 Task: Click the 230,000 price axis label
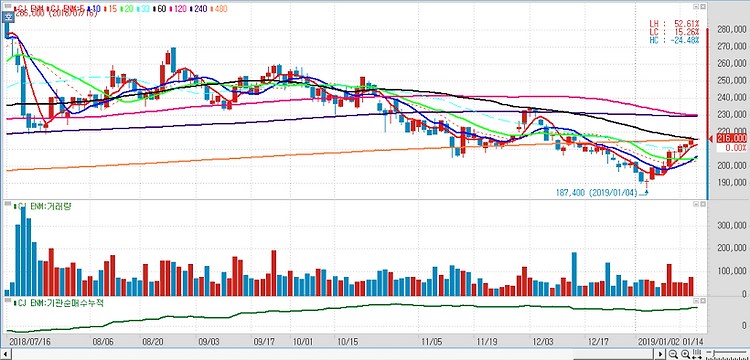click(732, 115)
